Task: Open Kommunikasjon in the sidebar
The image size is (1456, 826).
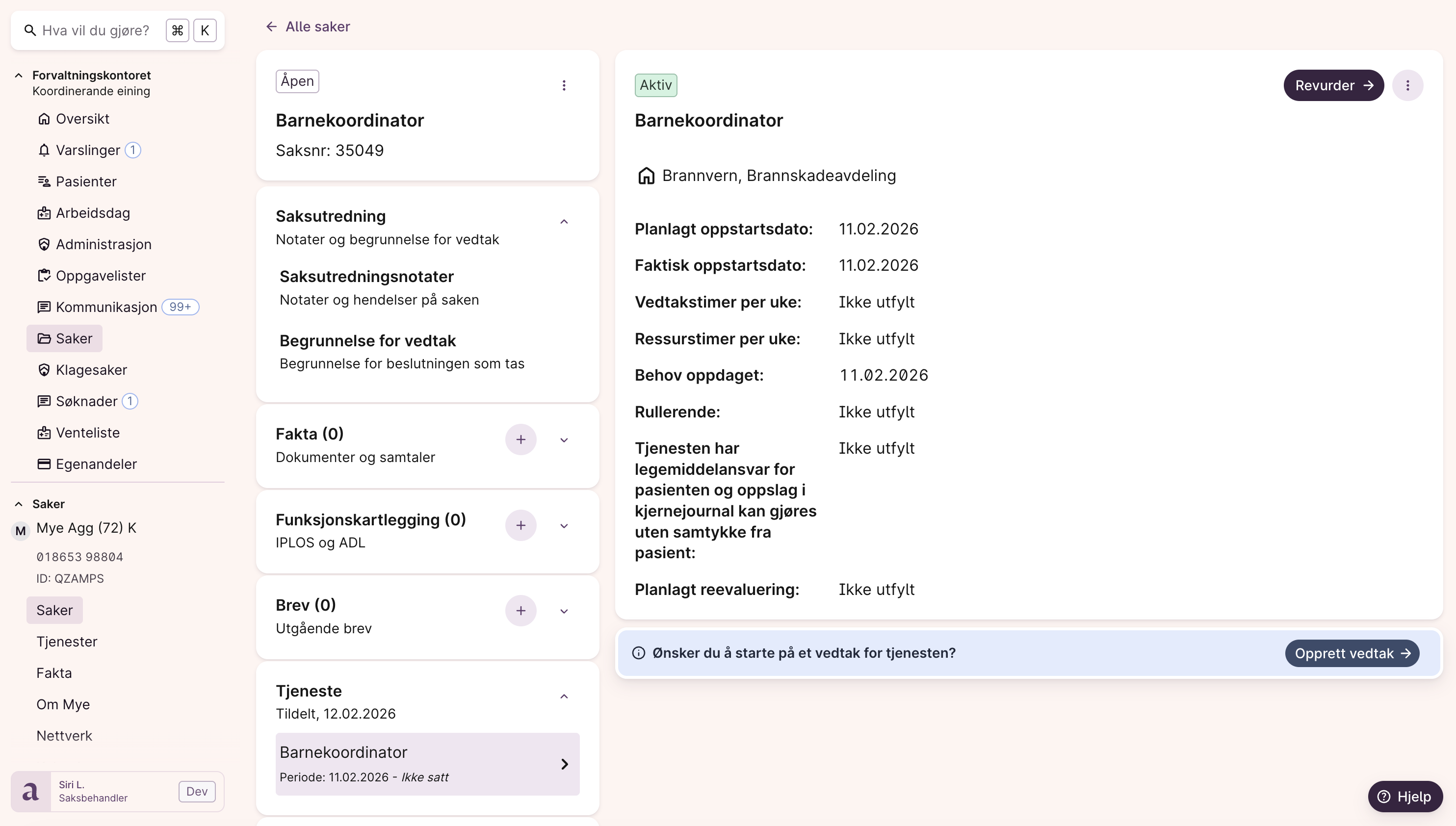Action: [106, 307]
